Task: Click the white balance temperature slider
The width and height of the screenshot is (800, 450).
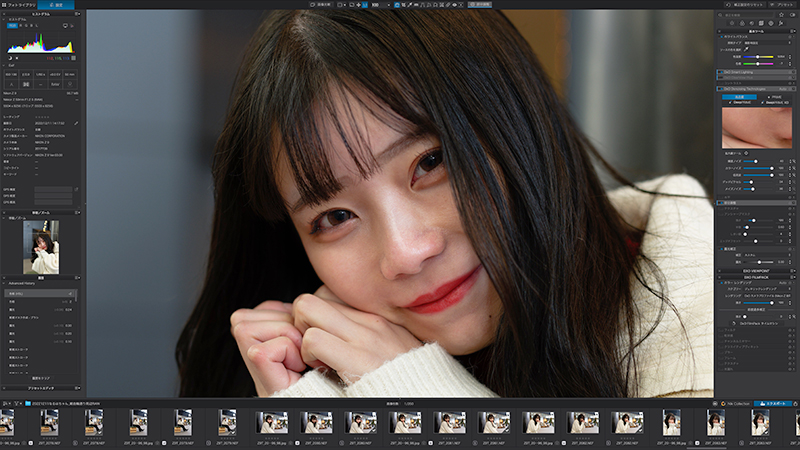Action: click(758, 57)
